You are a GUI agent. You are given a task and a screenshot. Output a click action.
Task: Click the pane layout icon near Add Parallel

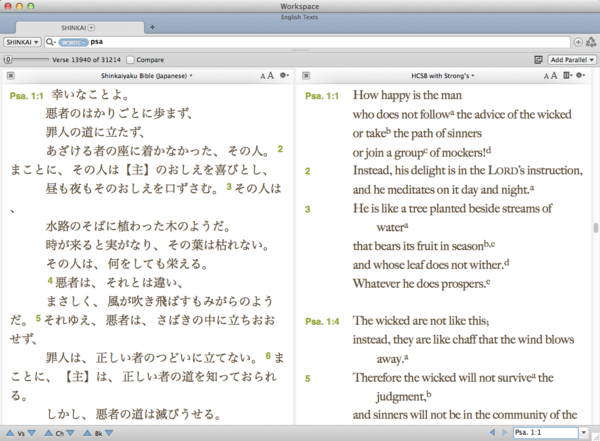tap(538, 60)
